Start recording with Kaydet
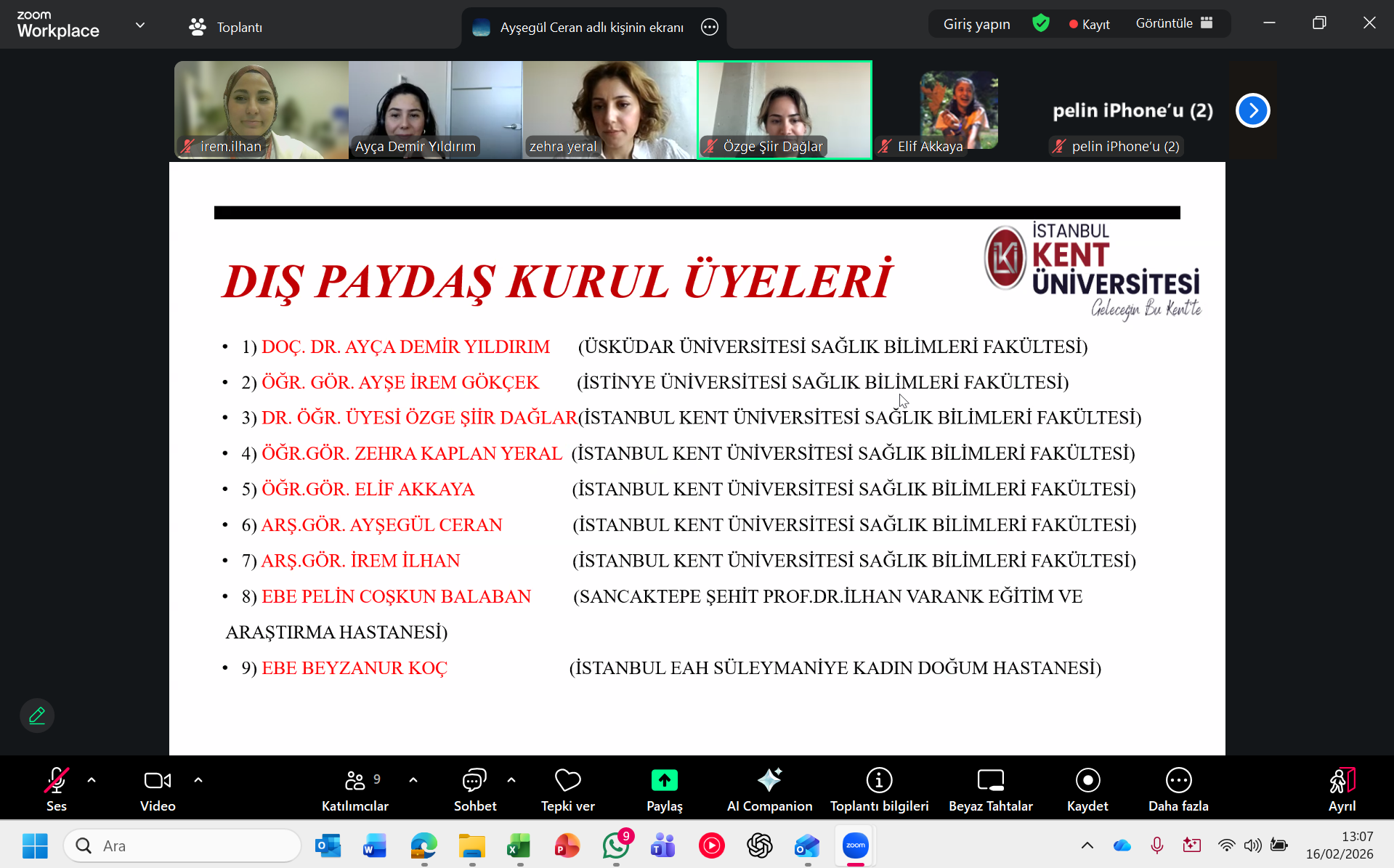Screen dimensions: 1394x868 (1087, 789)
